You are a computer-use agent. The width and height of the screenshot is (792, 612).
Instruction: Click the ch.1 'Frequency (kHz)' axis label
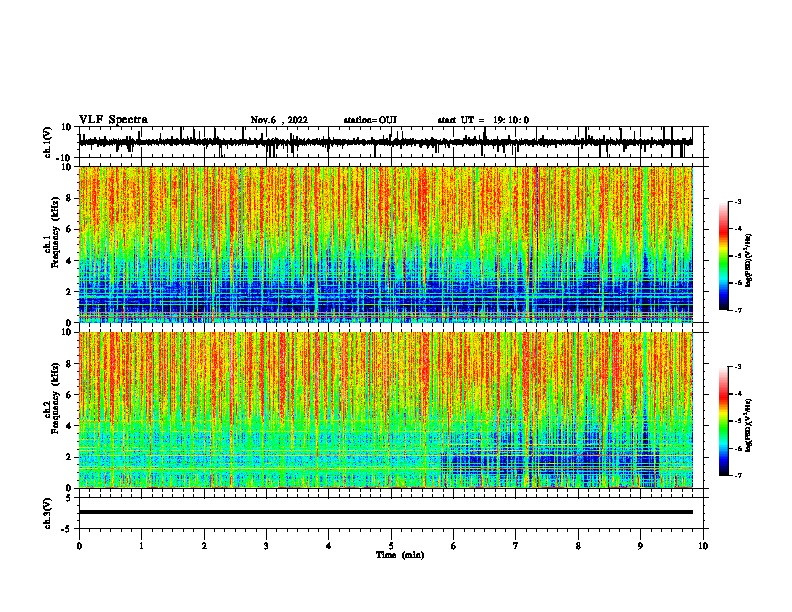point(54,233)
